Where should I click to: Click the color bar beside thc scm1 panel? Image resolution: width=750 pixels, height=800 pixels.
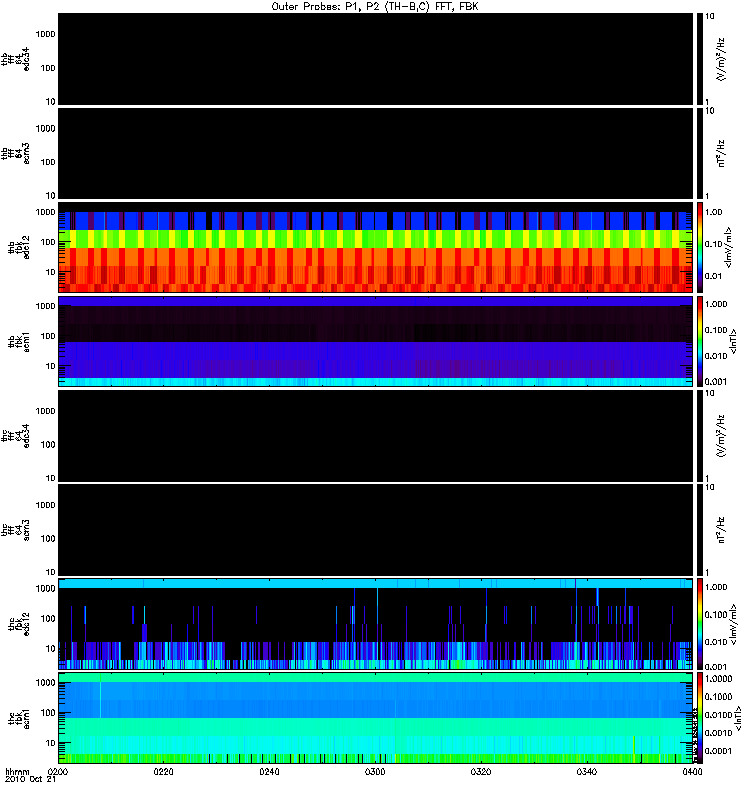coord(700,718)
